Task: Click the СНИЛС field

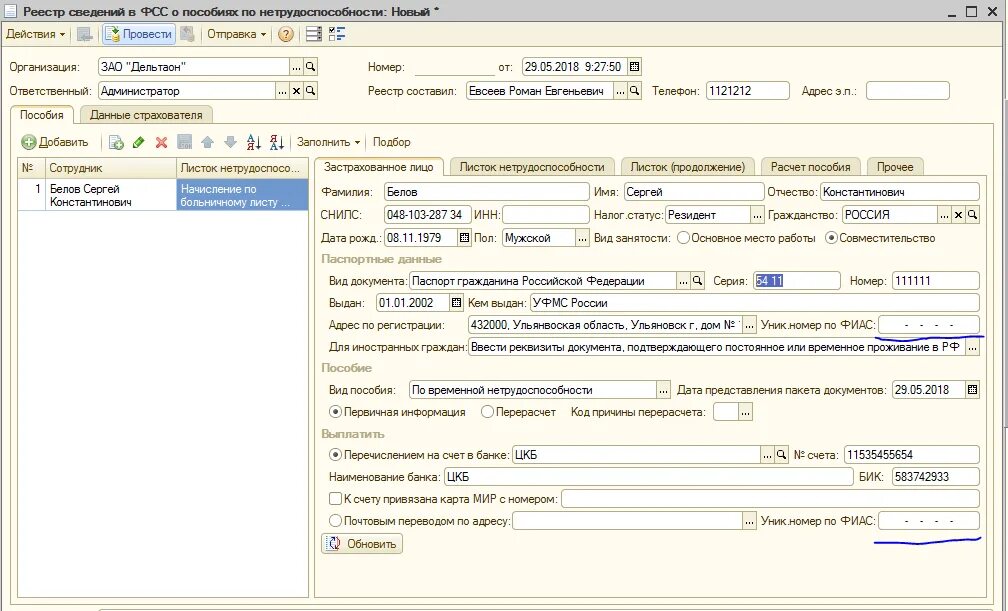Action: [428, 215]
